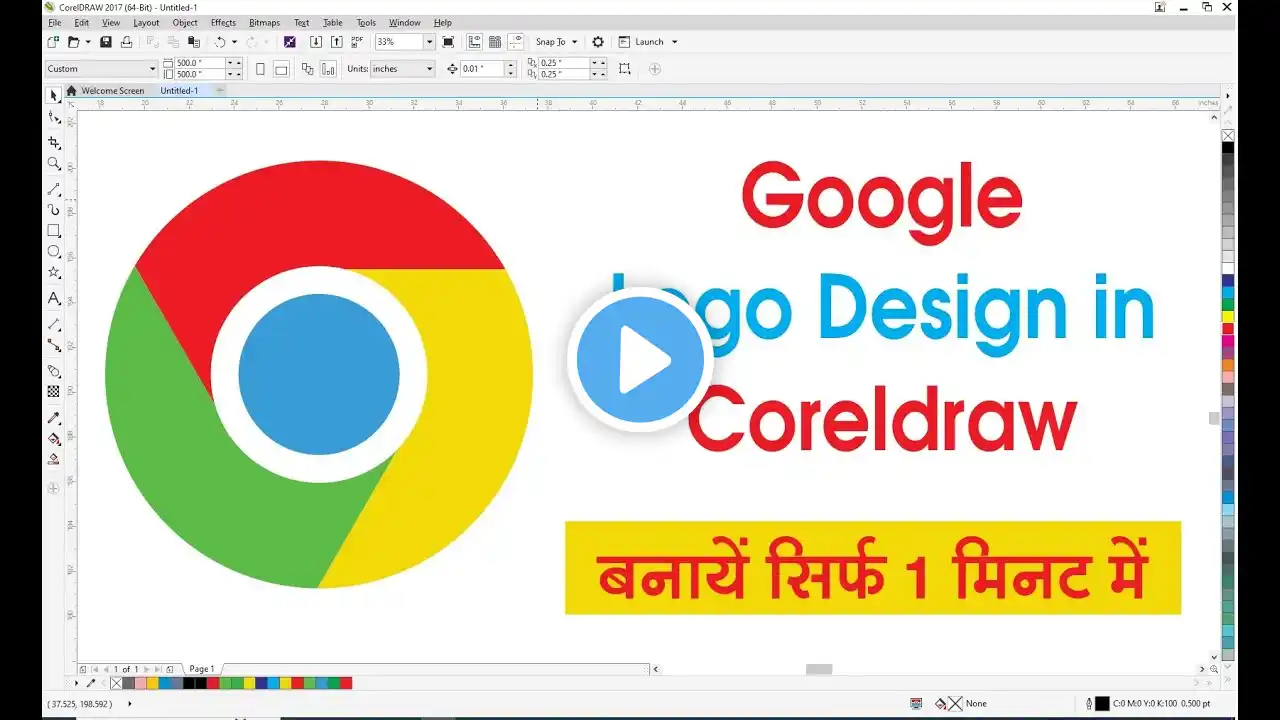The height and width of the screenshot is (720, 1280).
Task: Click the red swatch in right color palette
Action: pyautogui.click(x=1228, y=329)
